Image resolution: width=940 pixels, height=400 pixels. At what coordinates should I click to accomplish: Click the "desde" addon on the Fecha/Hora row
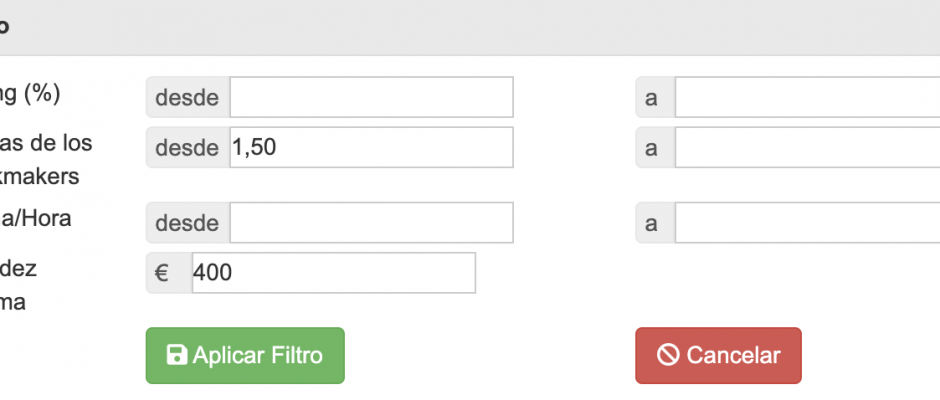point(187,223)
